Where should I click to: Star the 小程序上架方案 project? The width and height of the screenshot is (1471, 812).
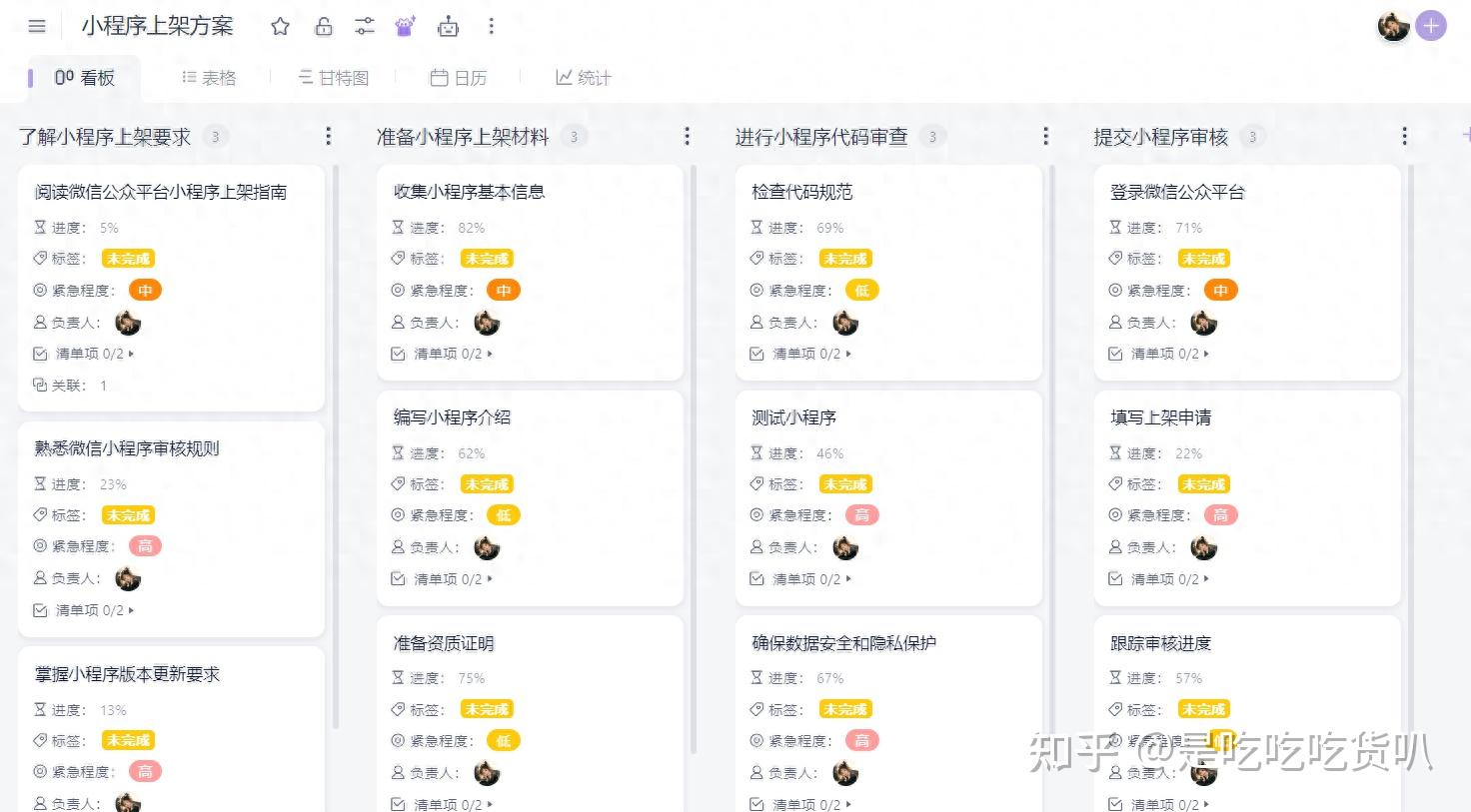[281, 27]
